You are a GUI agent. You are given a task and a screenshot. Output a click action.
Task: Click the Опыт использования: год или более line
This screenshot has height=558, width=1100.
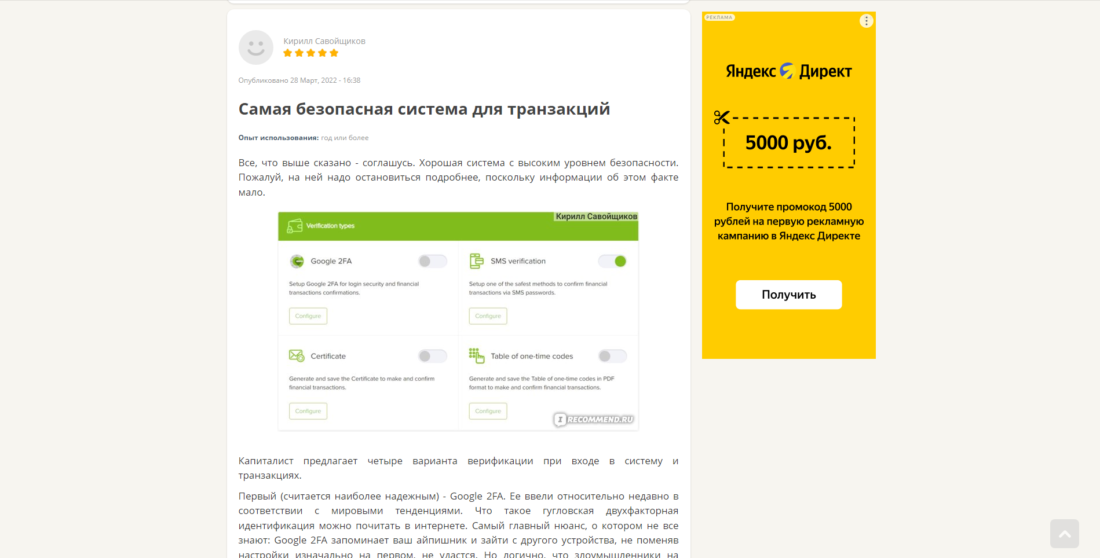coord(303,138)
